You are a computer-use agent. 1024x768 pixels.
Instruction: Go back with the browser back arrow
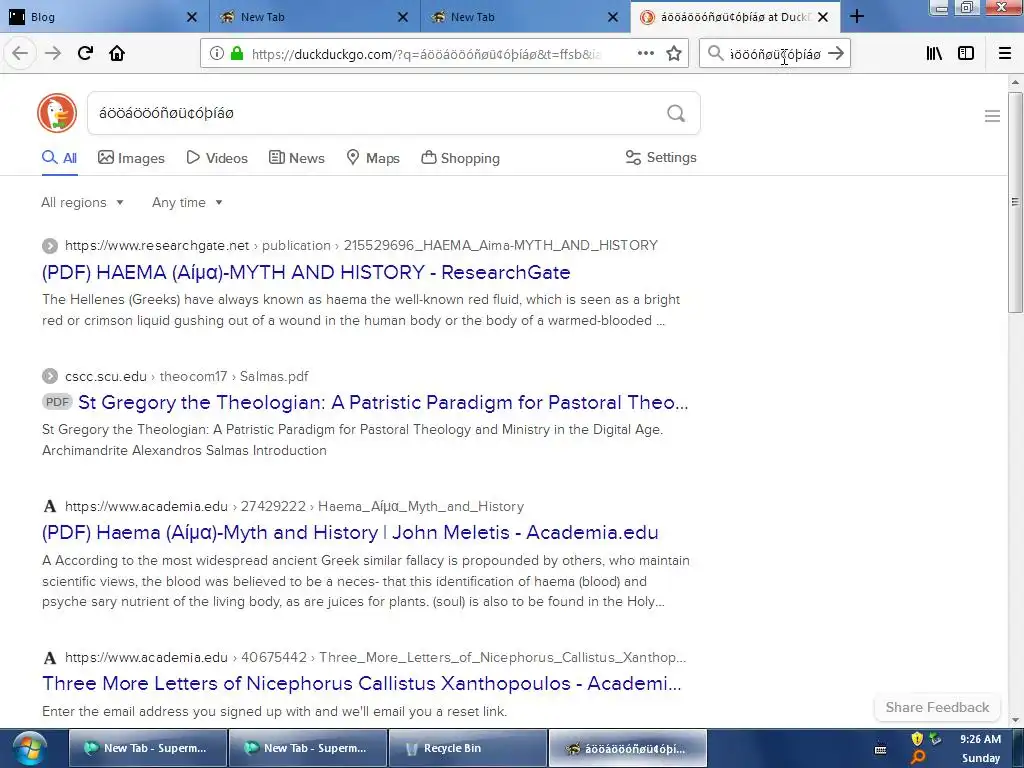coord(20,54)
